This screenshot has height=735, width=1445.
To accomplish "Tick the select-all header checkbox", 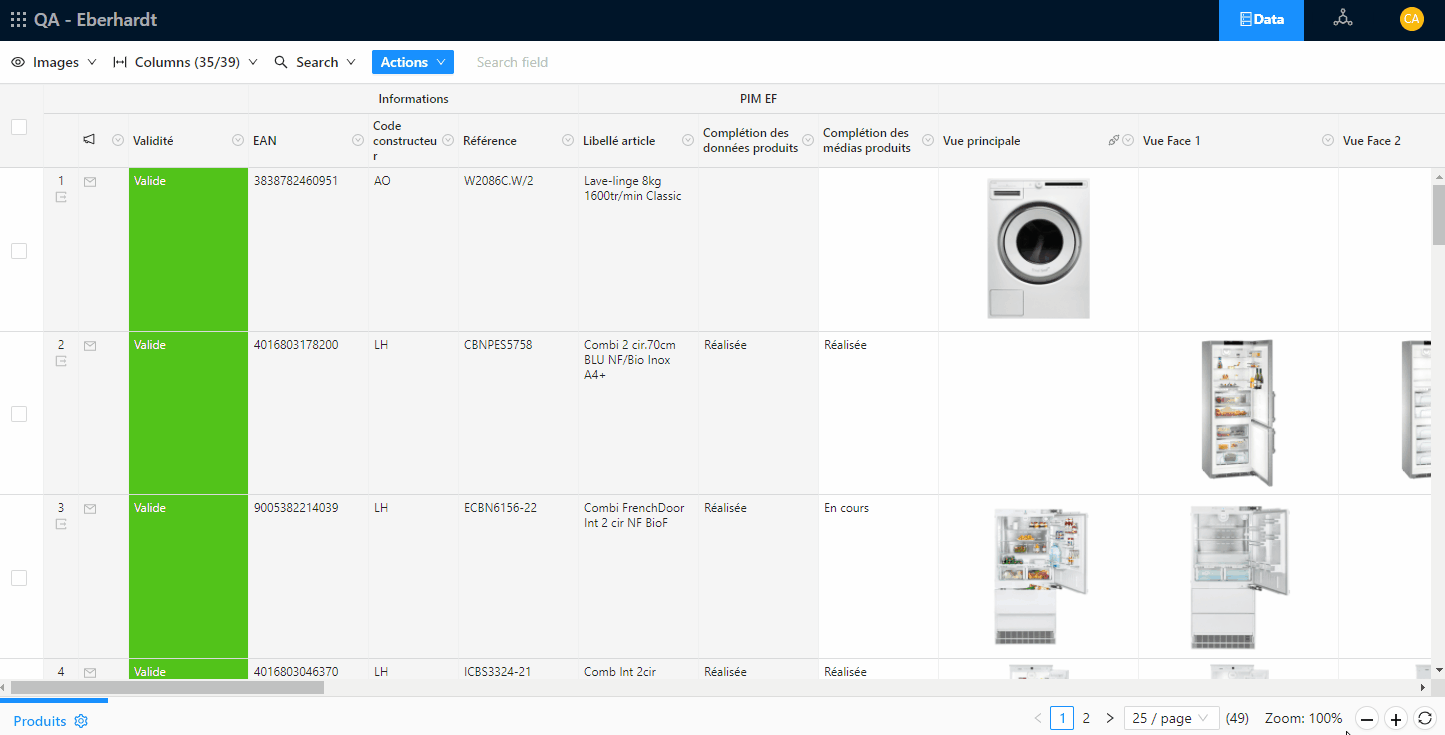I will tap(19, 127).
